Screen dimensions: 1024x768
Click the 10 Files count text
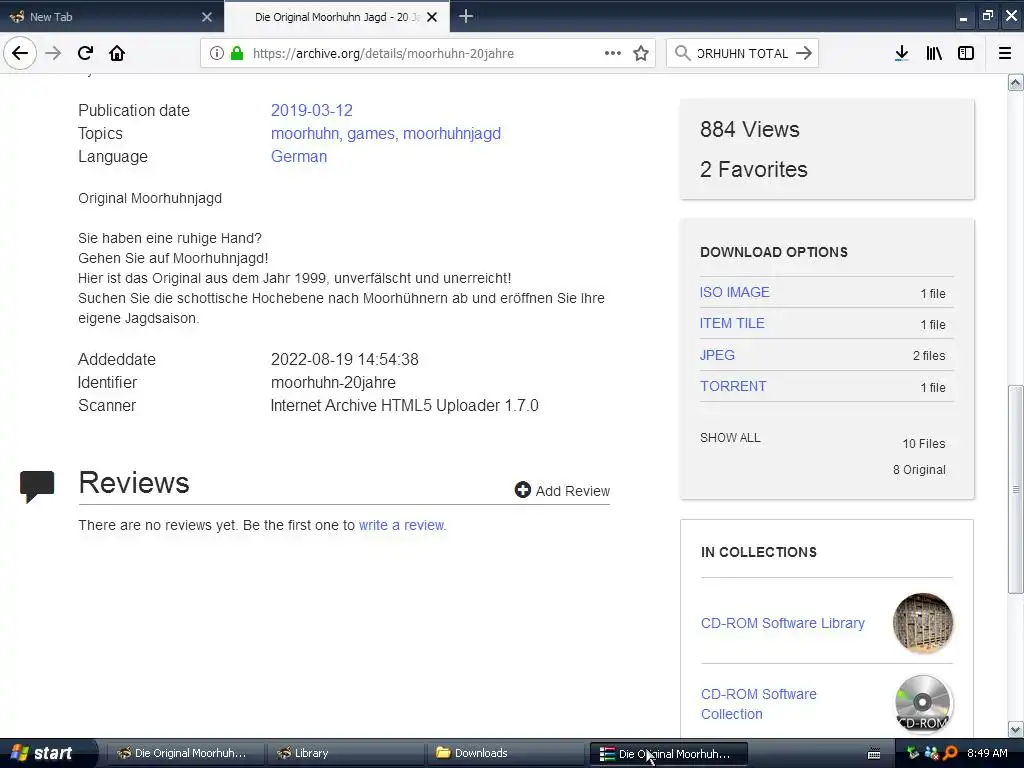pyautogui.click(x=923, y=443)
